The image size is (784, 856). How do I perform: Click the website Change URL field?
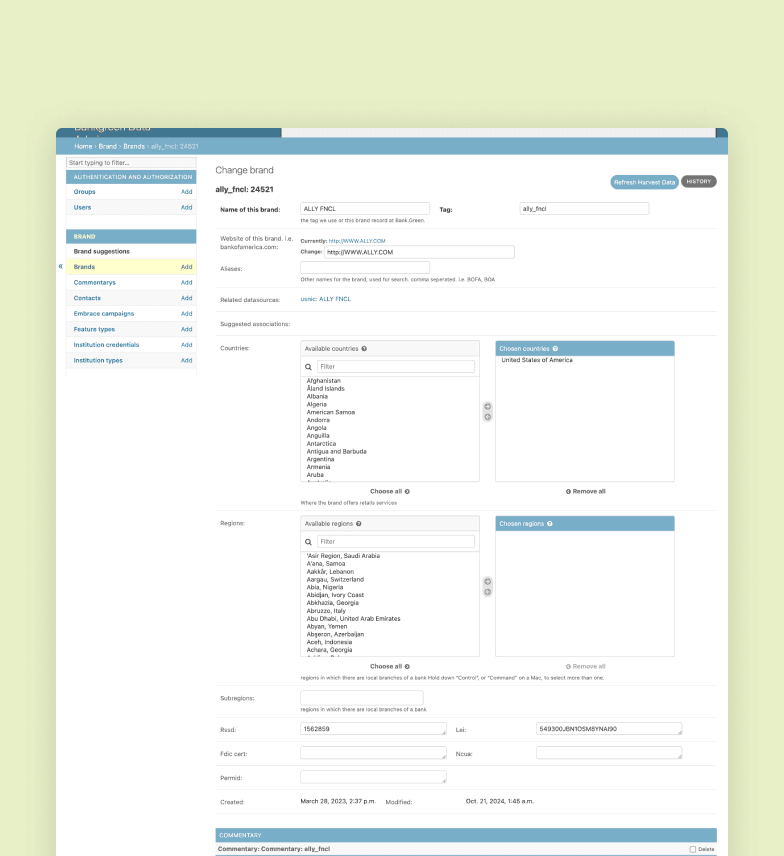[419, 252]
